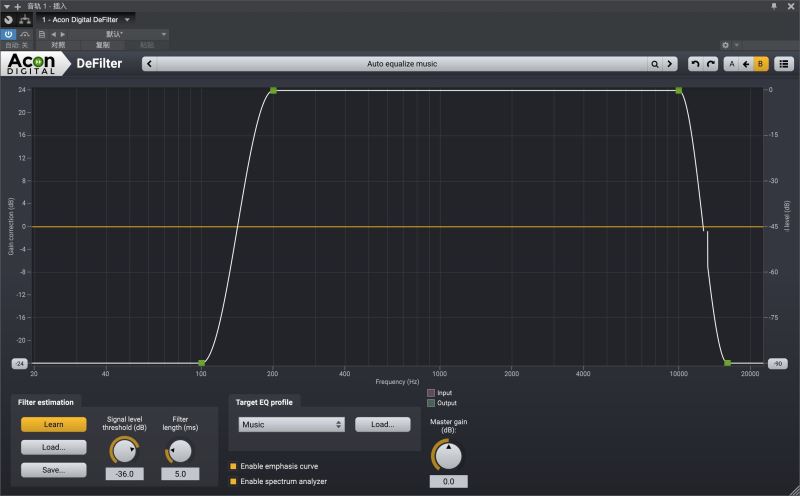This screenshot has height=496, width=800.
Task: Collapse the insert panel triangle
Action: pos(7,6)
